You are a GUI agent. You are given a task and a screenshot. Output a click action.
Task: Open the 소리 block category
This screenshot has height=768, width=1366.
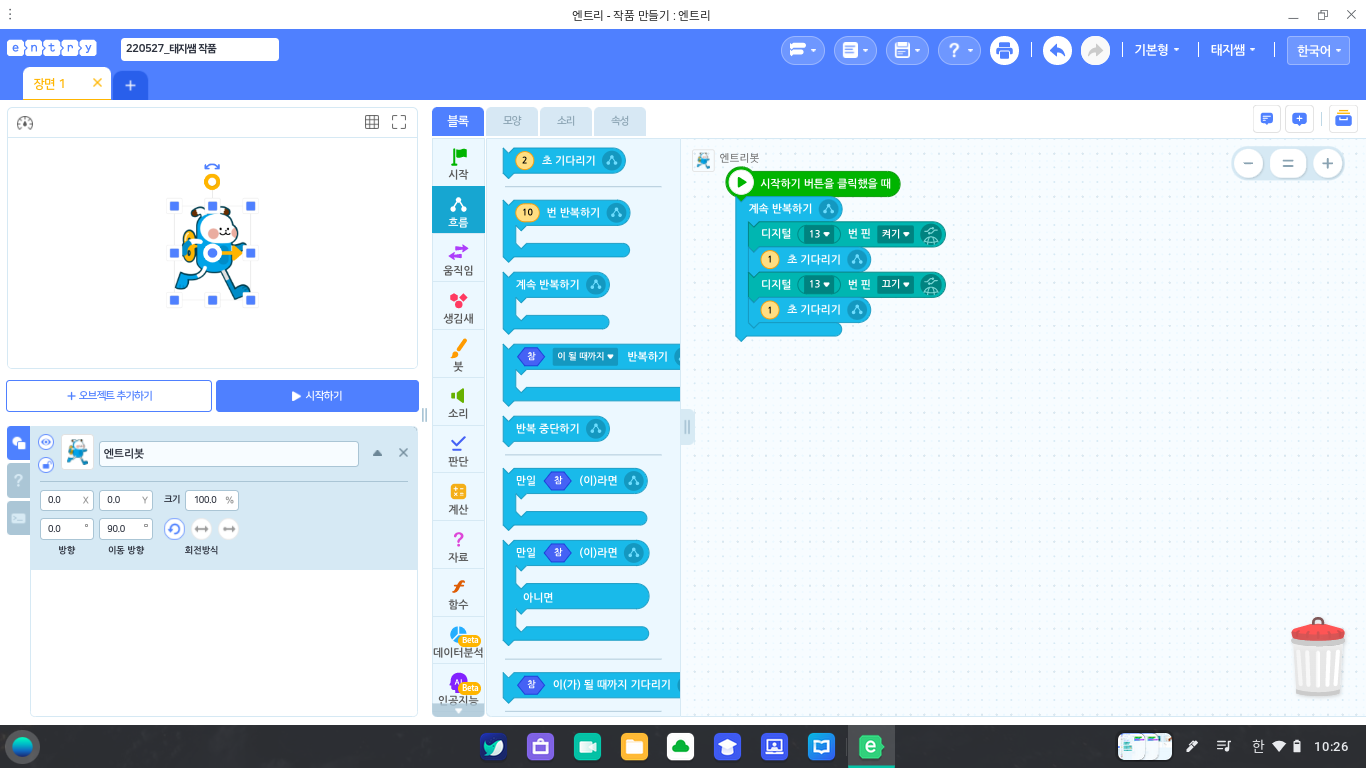[x=458, y=401]
